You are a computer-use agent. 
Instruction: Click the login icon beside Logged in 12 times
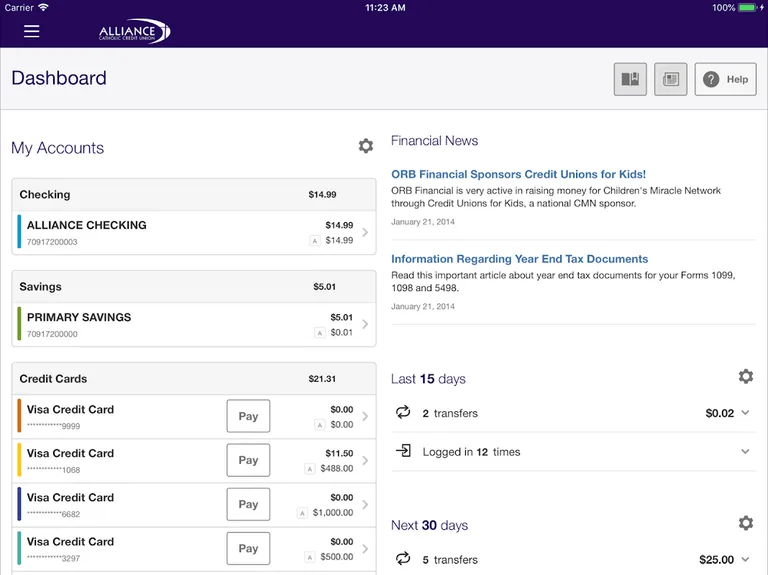[403, 451]
